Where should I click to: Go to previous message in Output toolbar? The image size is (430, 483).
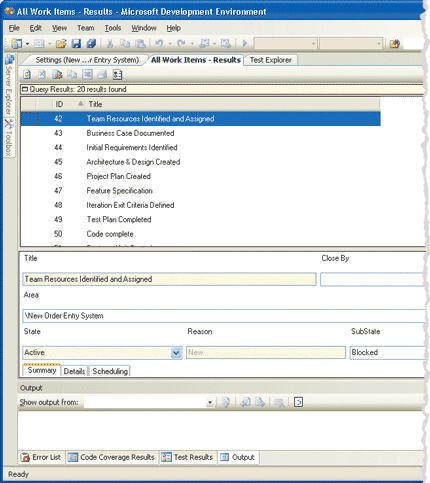pos(245,402)
